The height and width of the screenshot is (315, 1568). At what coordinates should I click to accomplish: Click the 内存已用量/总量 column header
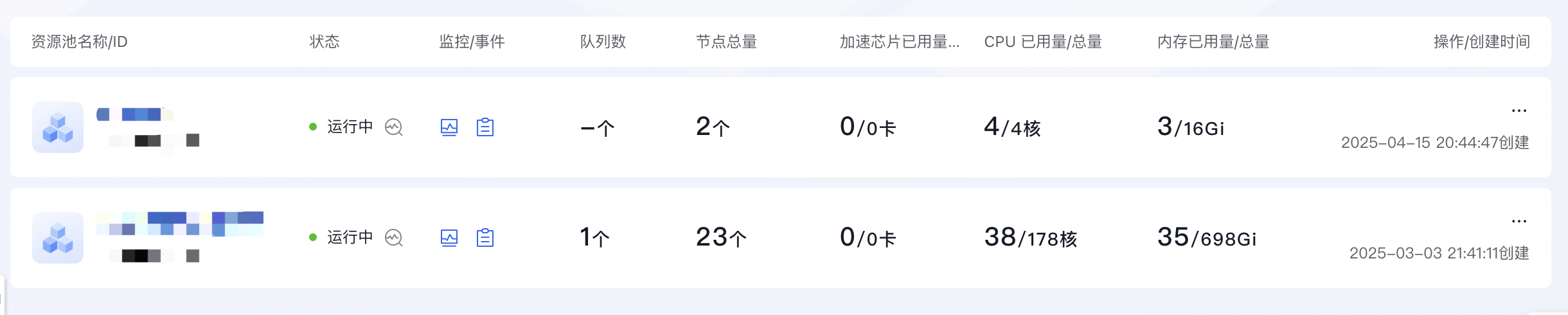click(x=1213, y=42)
